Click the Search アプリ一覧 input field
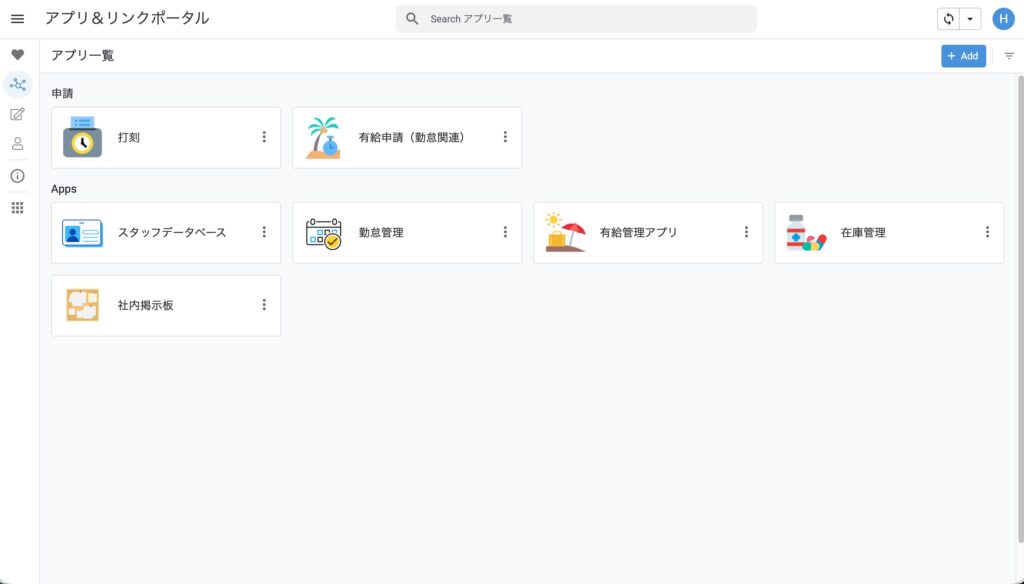 [585, 19]
